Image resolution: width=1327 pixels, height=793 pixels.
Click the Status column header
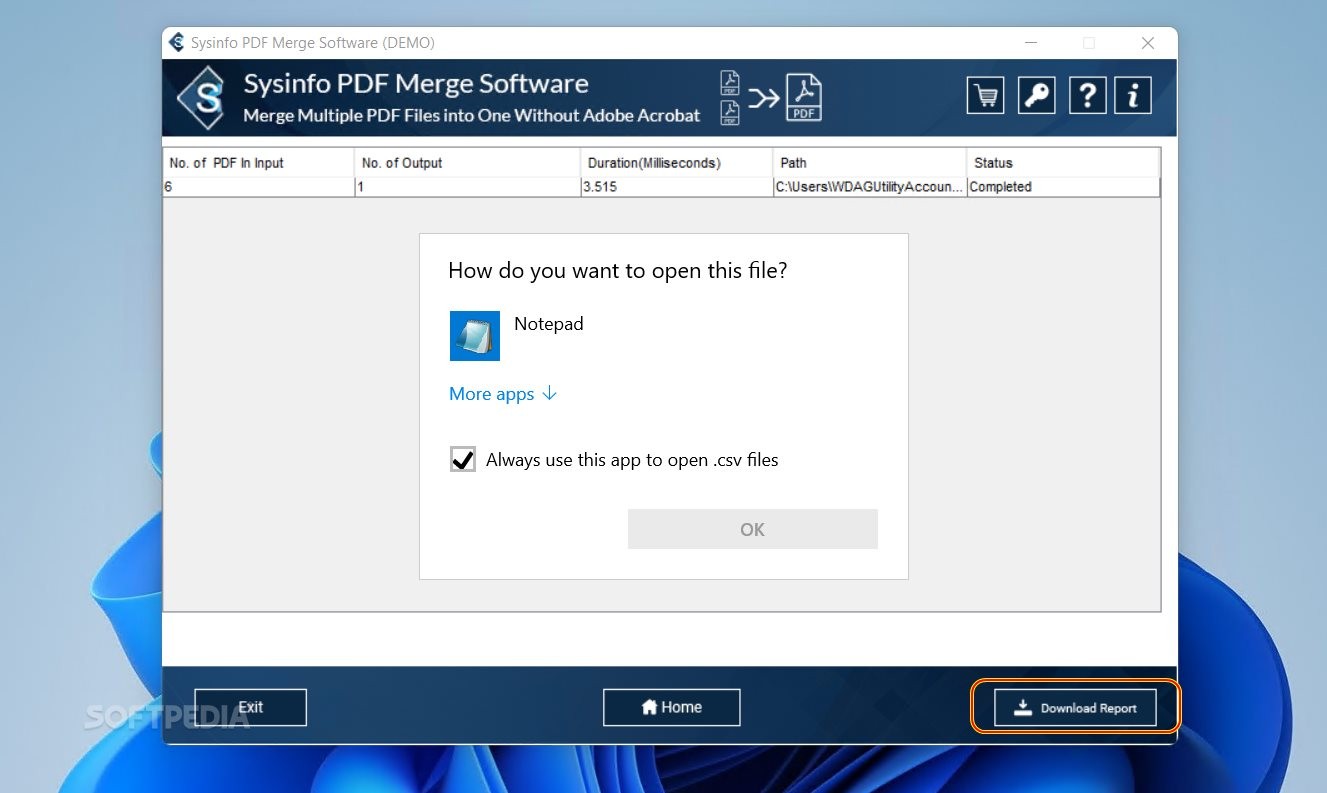tap(1063, 163)
